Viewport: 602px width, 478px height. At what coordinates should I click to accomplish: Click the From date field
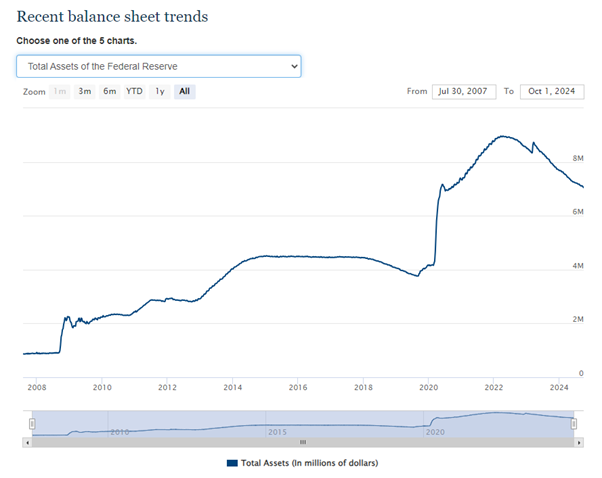pos(463,91)
